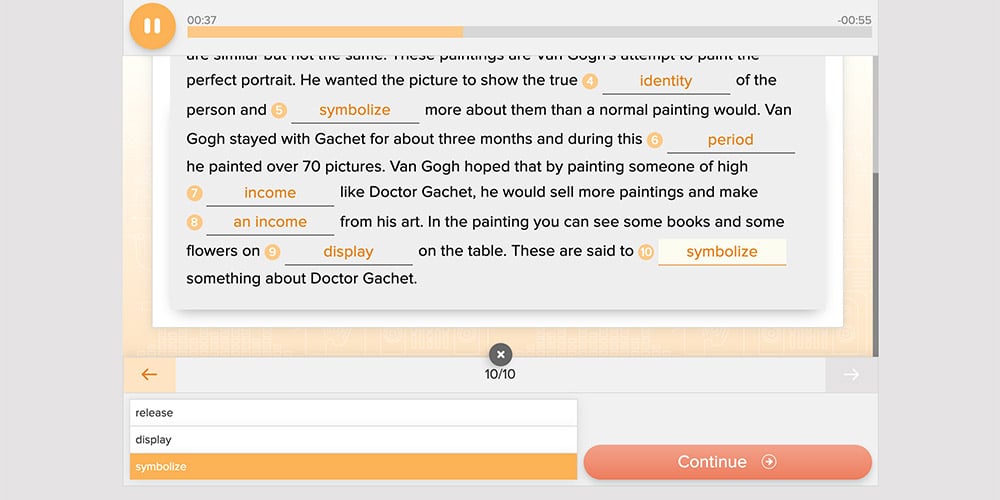Select the blank filled with 'identity'
Screen dimensions: 1000x500
tap(666, 81)
